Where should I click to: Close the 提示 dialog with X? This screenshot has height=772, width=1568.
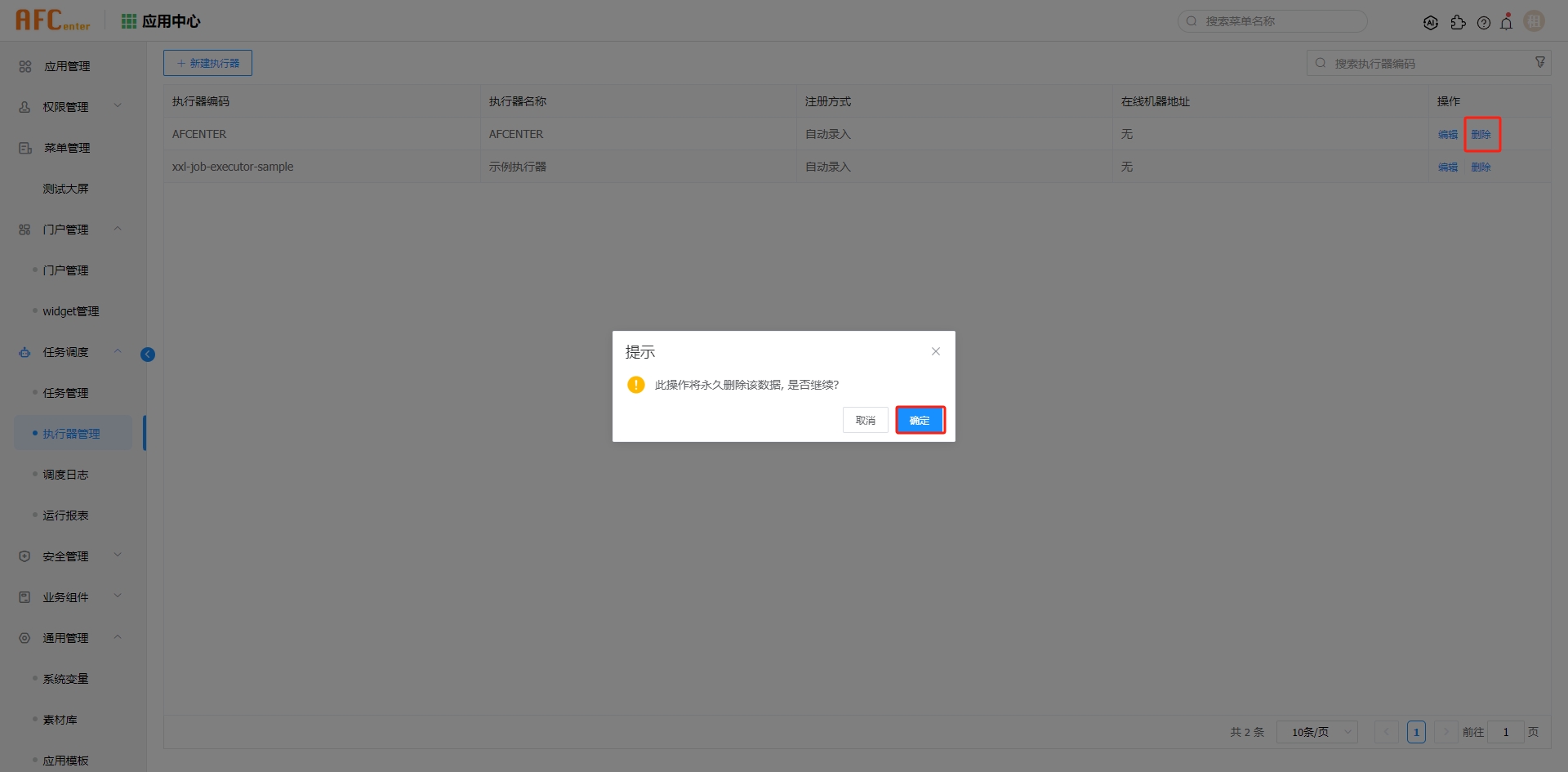coord(936,351)
